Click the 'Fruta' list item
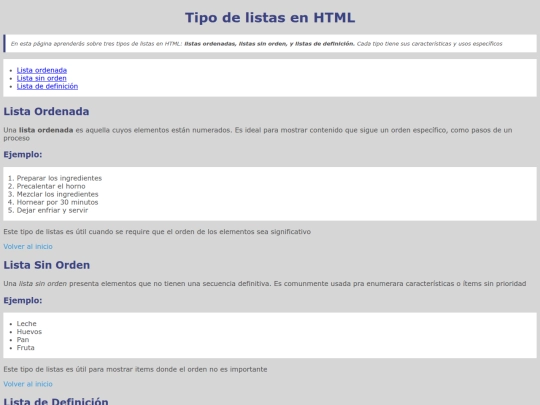 25,347
